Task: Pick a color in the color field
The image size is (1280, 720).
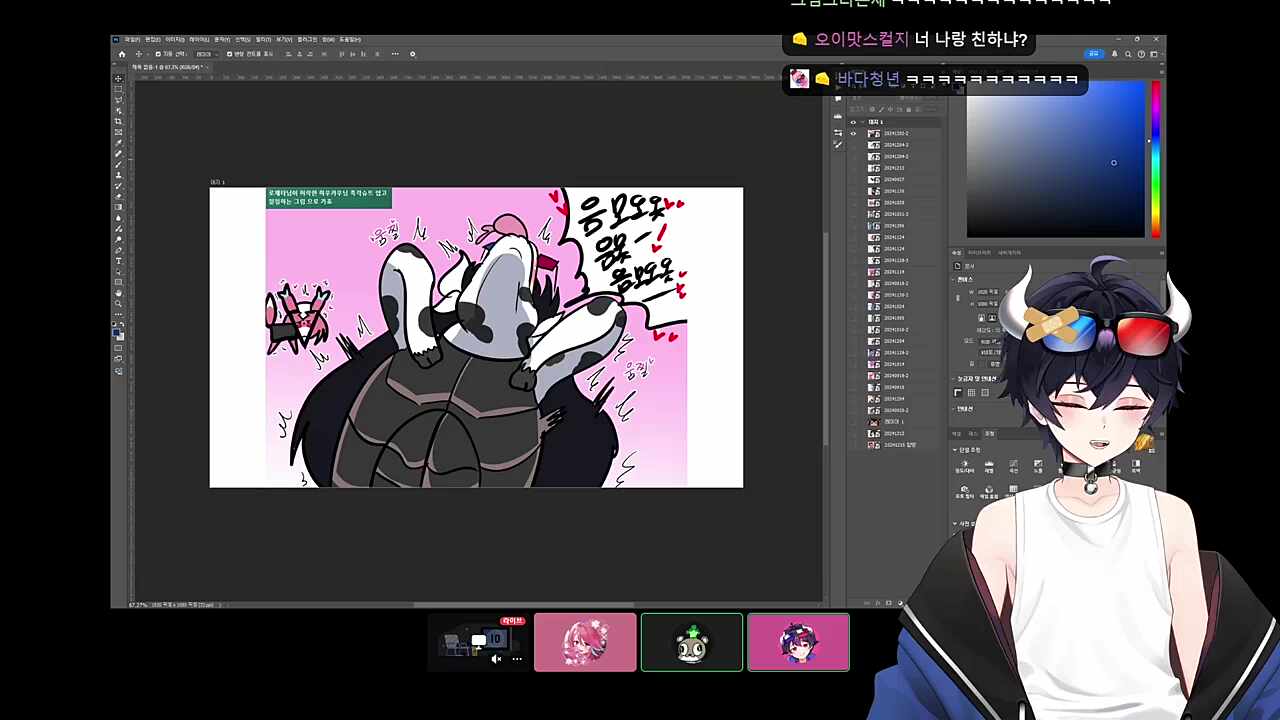Action: 1055,160
